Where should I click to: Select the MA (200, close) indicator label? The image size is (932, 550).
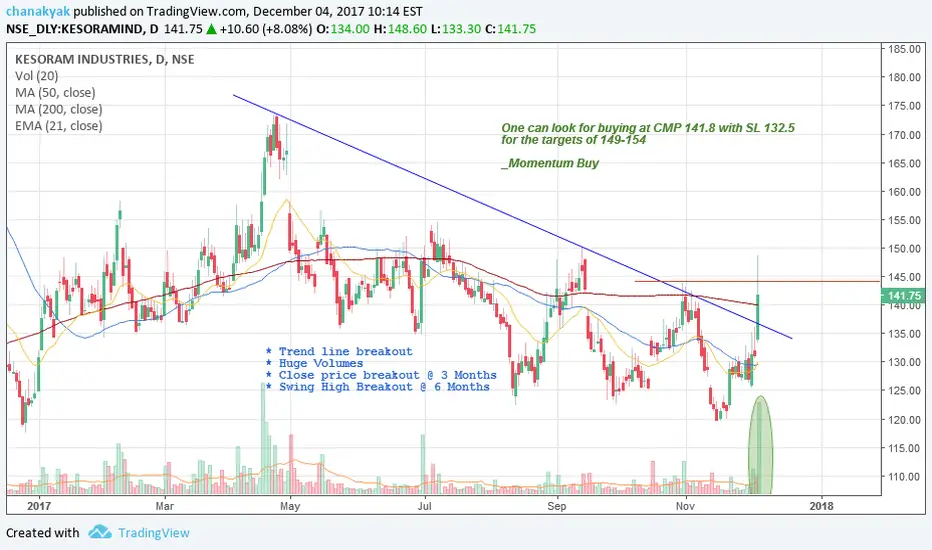click(59, 109)
